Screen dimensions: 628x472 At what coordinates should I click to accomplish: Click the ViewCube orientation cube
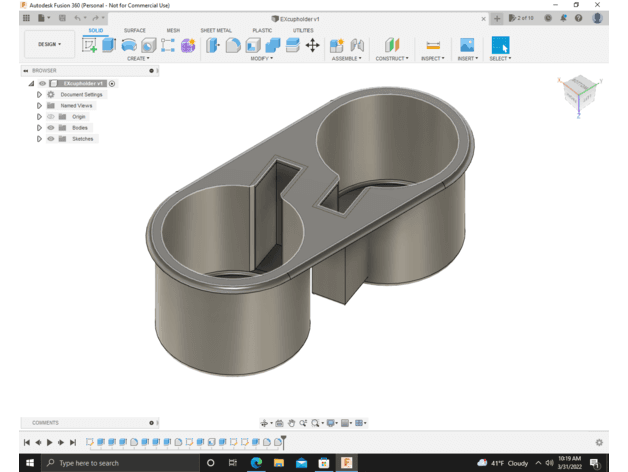[x=580, y=94]
